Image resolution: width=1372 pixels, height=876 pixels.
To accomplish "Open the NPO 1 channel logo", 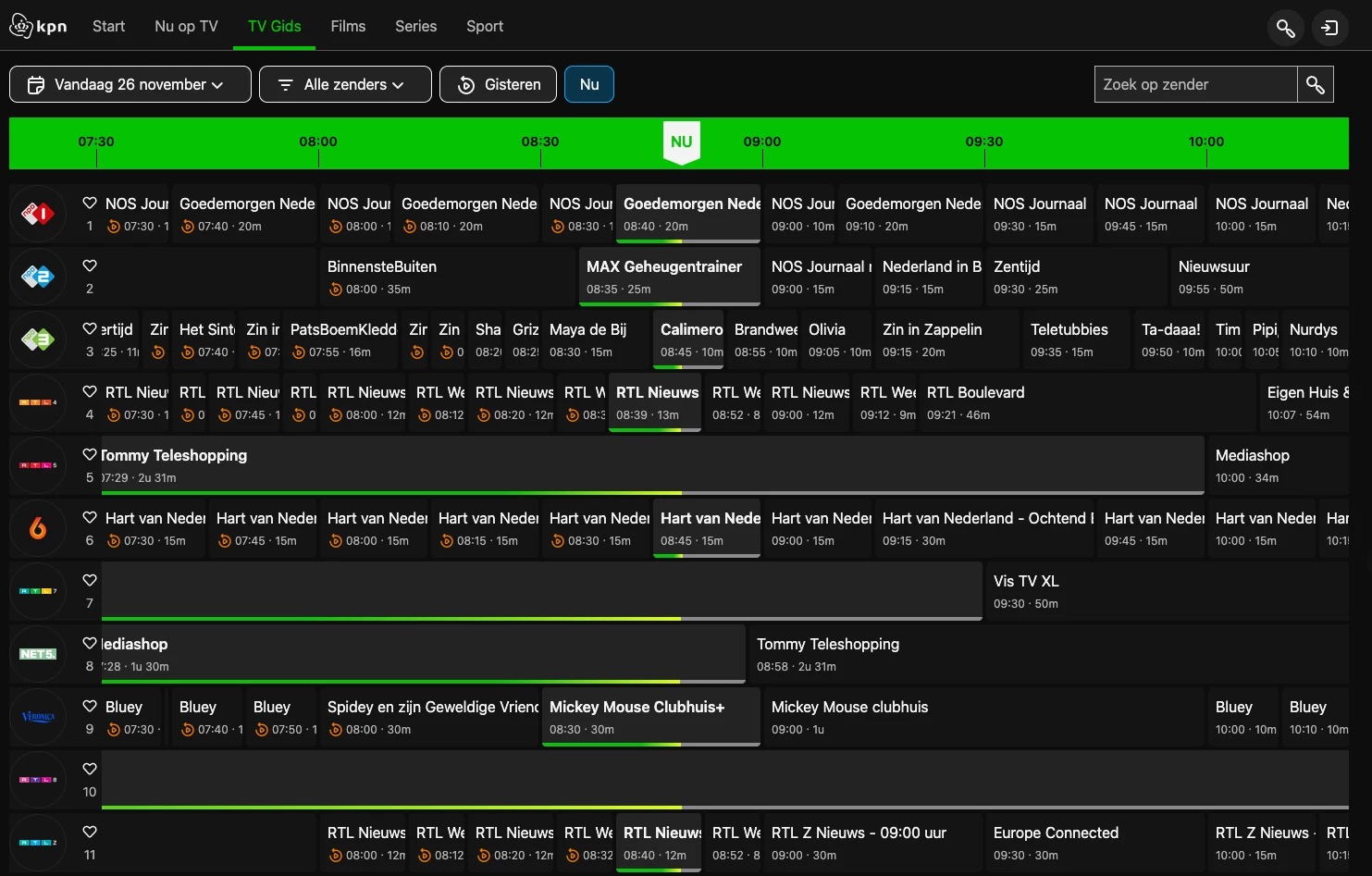I will [38, 214].
